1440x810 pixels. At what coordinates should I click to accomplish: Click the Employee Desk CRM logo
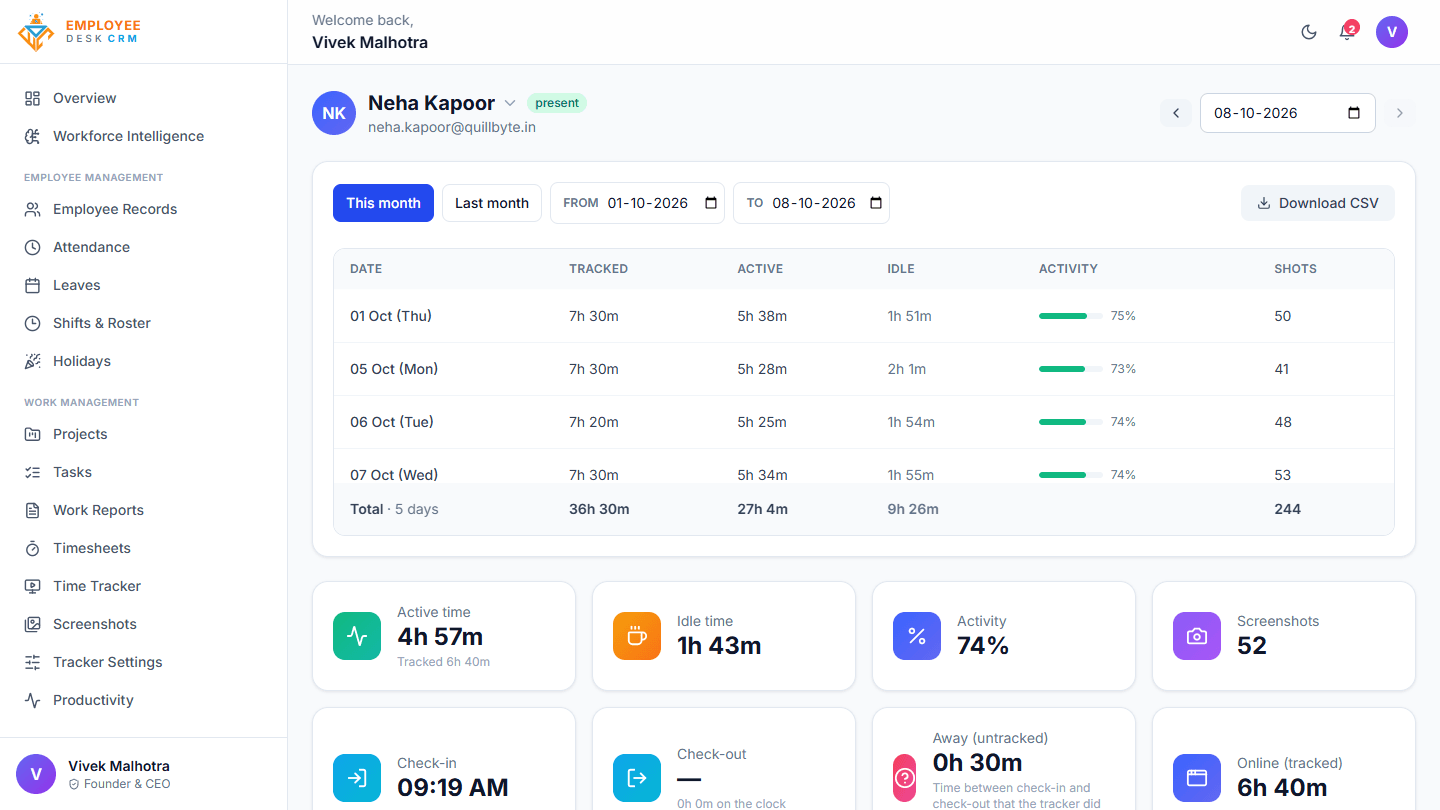coord(80,32)
